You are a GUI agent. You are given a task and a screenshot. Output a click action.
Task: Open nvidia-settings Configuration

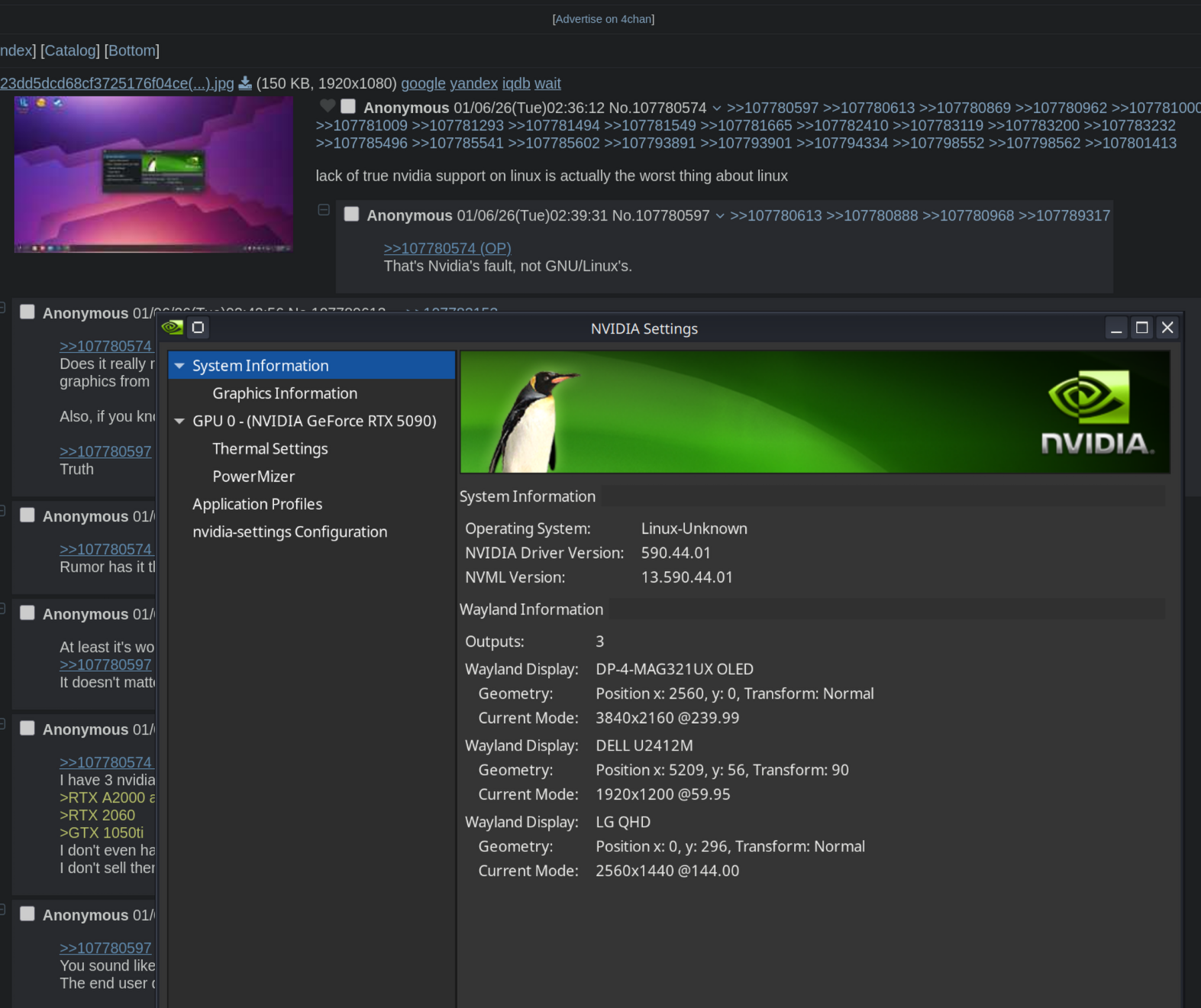click(290, 531)
